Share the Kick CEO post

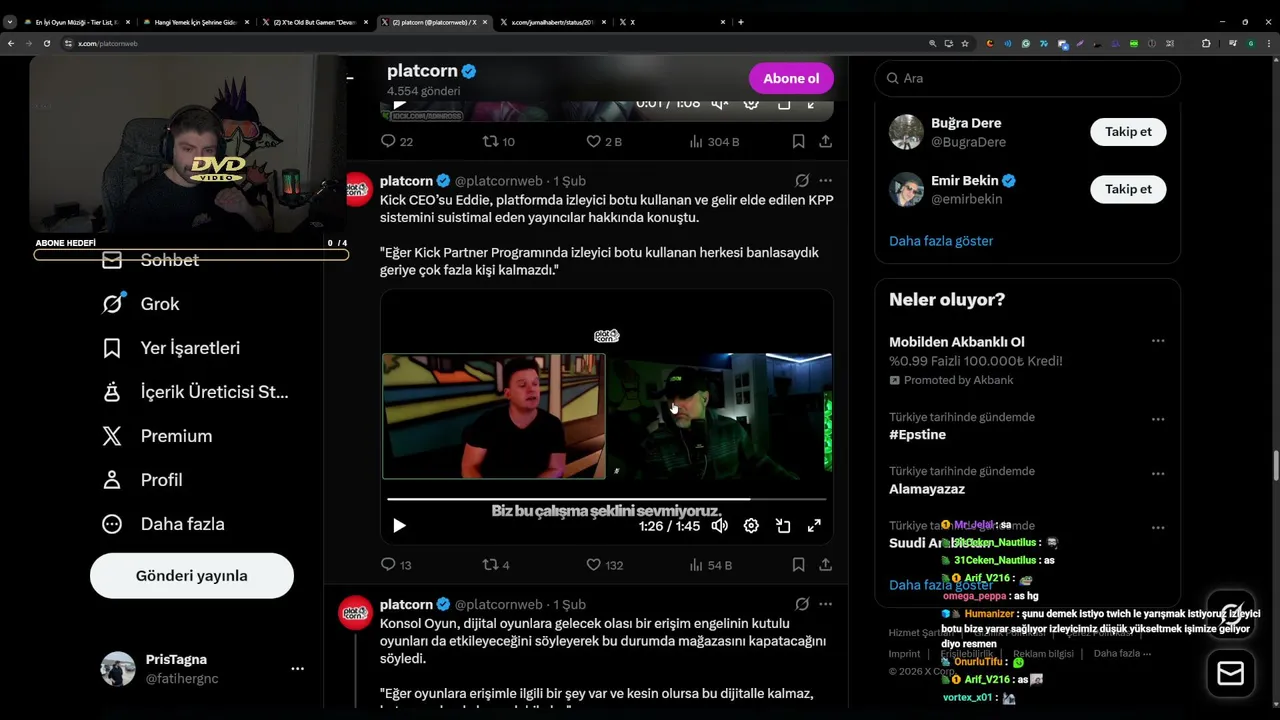825,565
